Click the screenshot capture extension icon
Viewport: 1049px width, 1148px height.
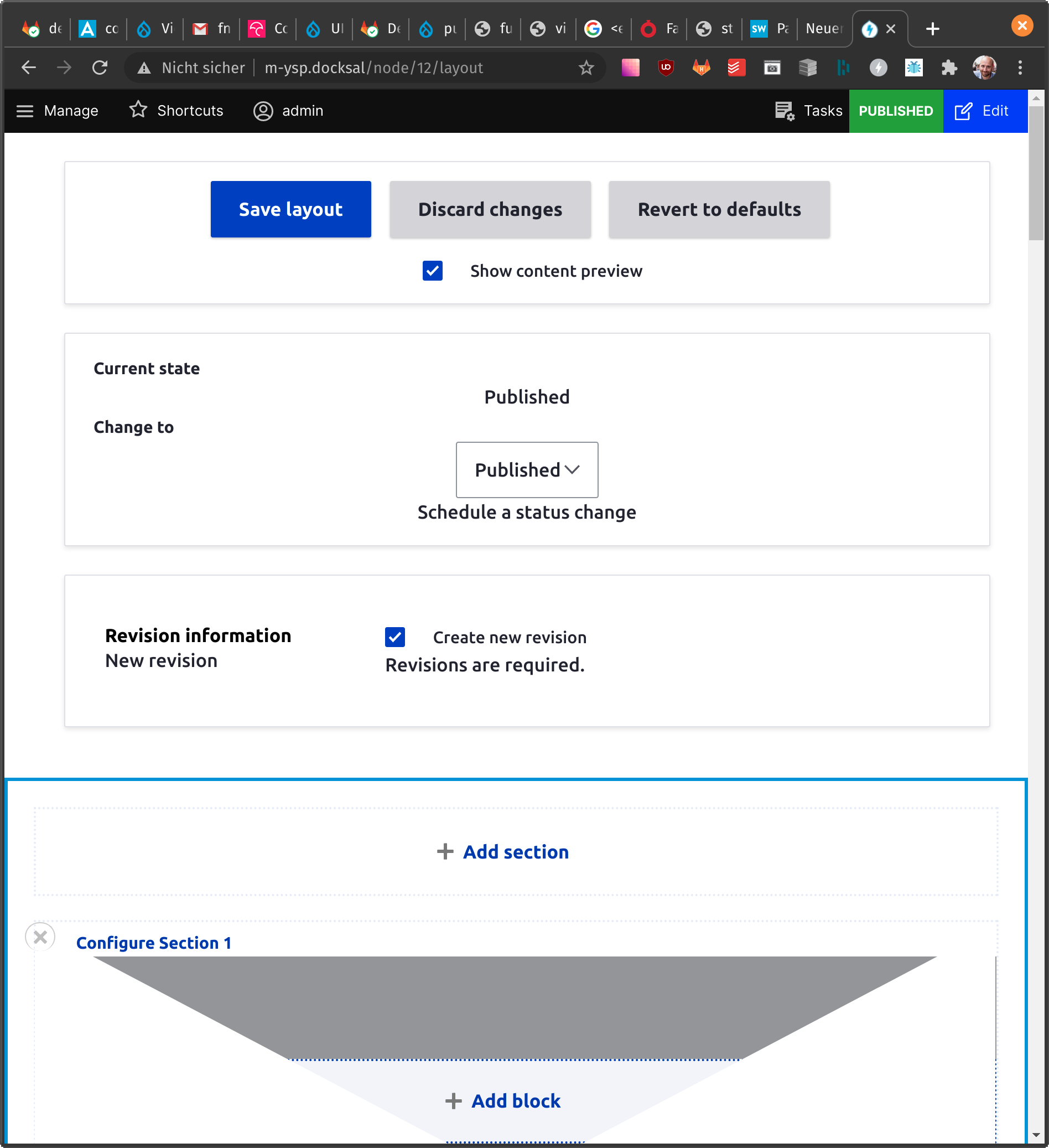pos(772,68)
